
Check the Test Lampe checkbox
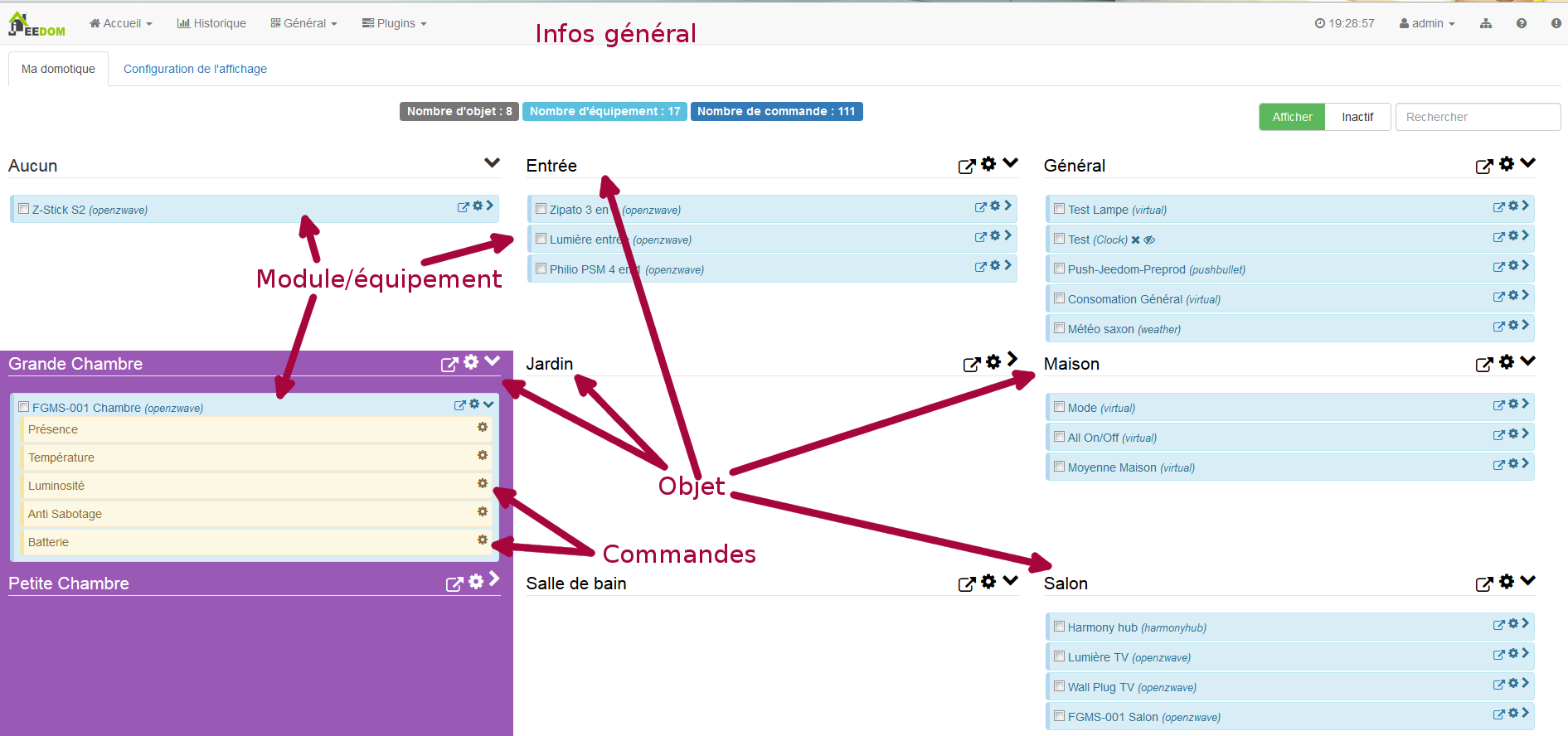[x=1060, y=209]
